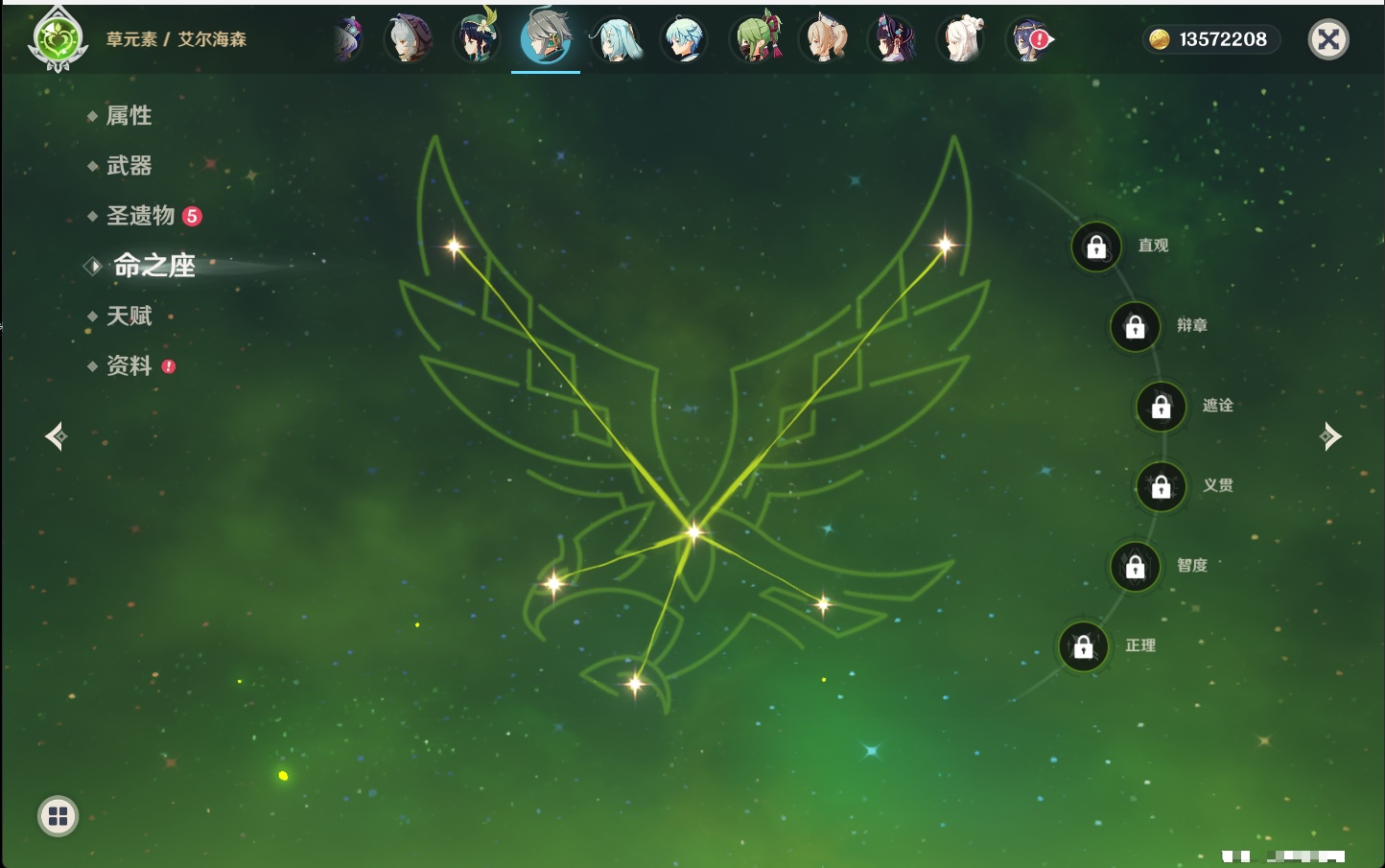This screenshot has height=868, width=1385.
Task: Click the central star where constellation lines meet
Action: (x=693, y=531)
